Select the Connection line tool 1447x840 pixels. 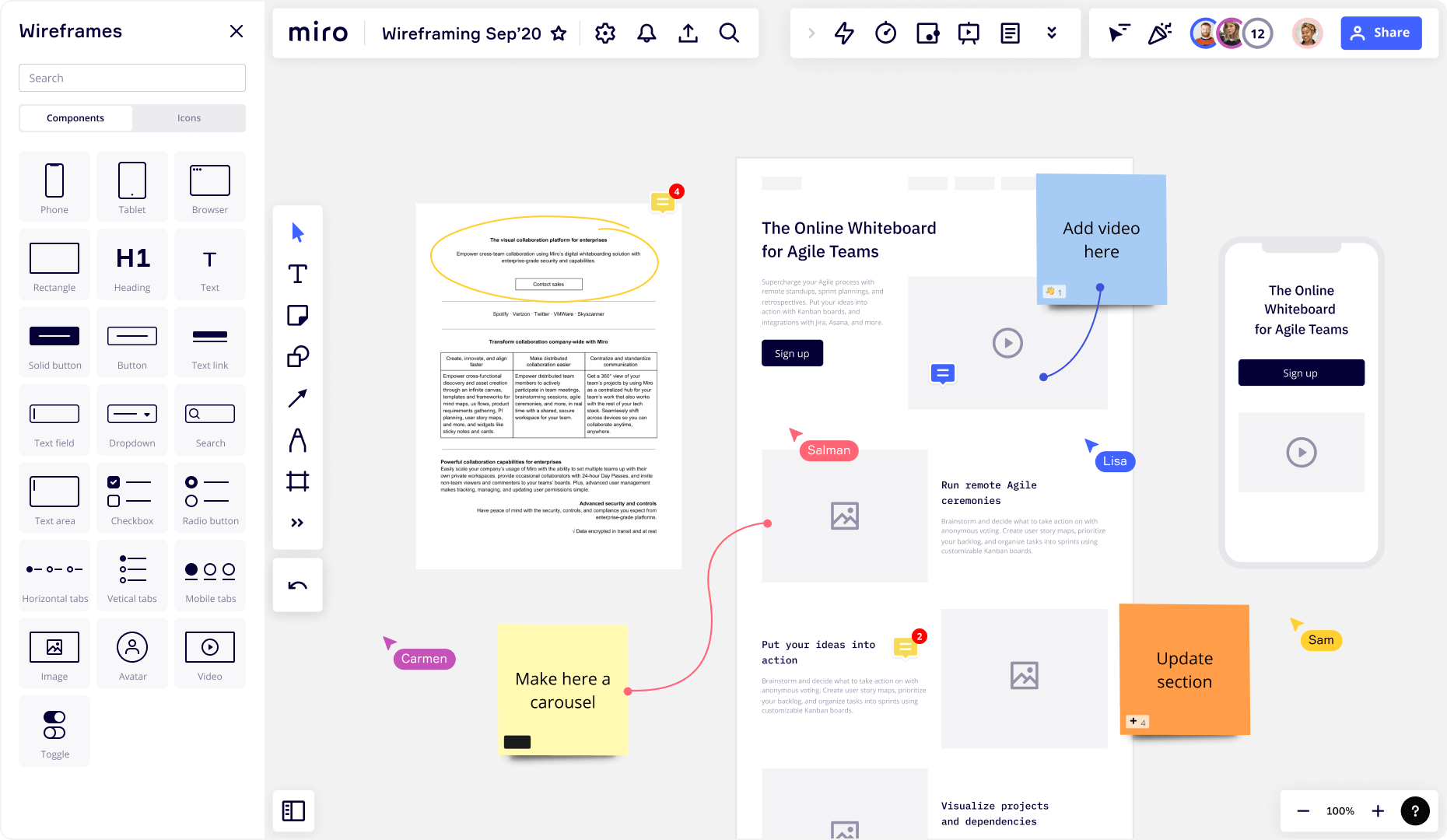(x=297, y=399)
